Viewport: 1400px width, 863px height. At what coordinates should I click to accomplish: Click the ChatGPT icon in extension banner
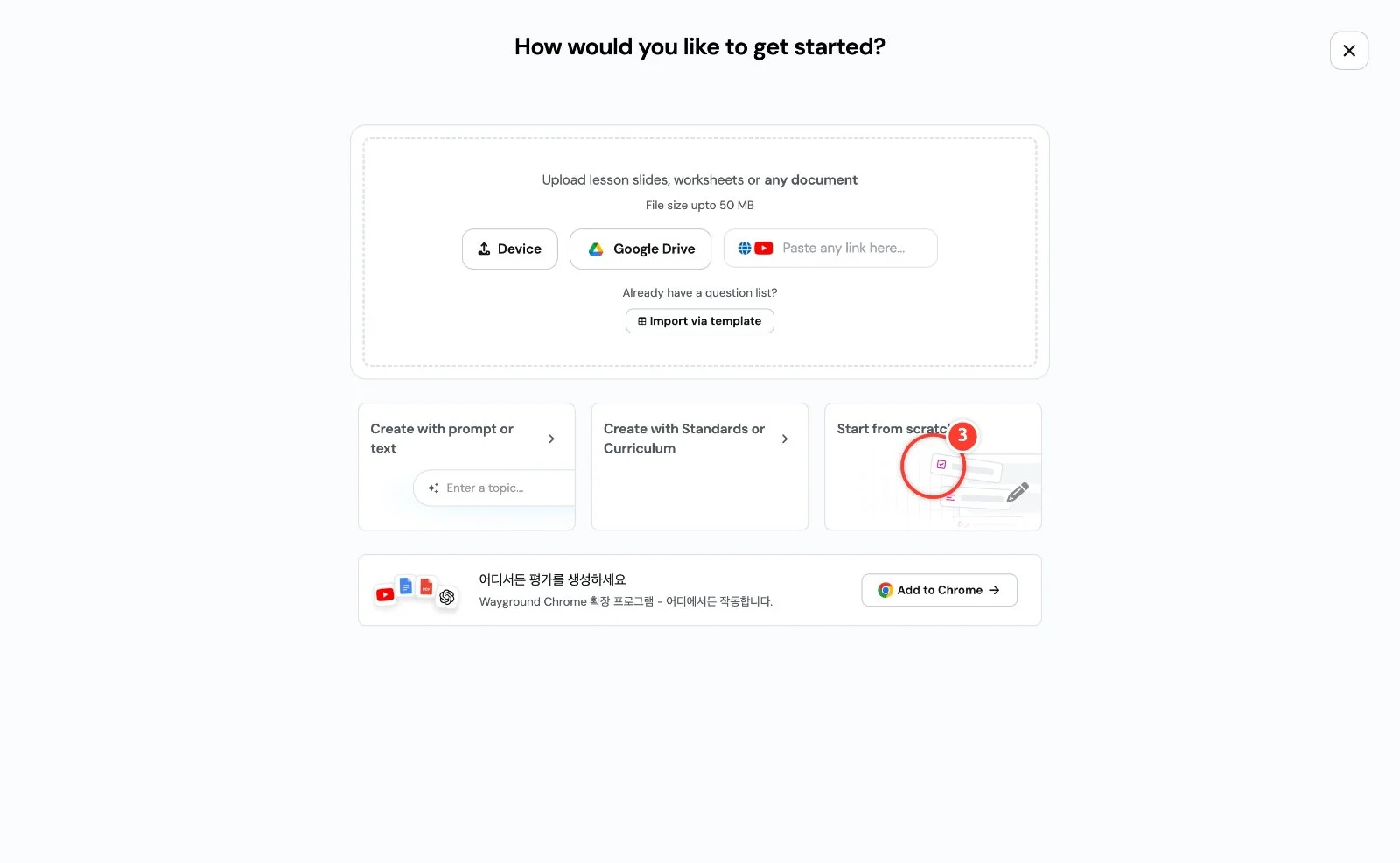(x=447, y=597)
